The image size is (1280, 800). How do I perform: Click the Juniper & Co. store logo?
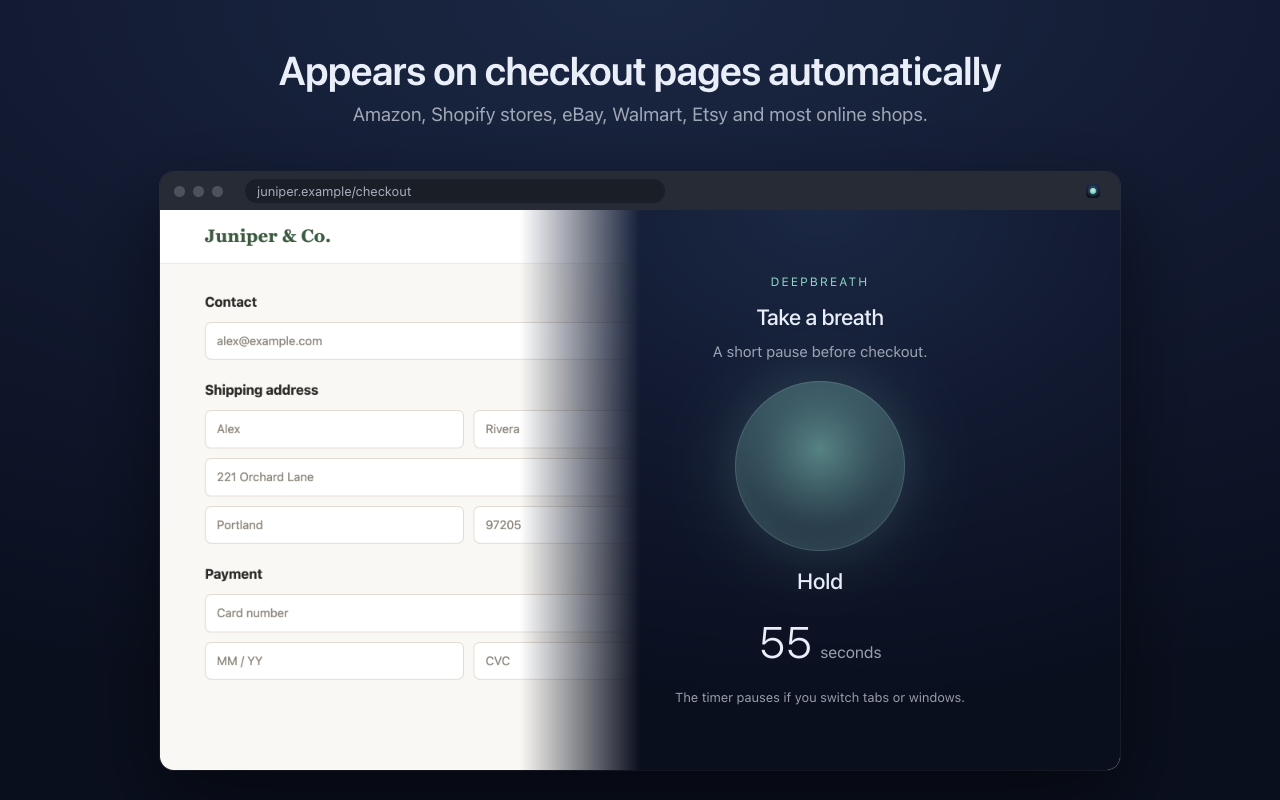[267, 236]
